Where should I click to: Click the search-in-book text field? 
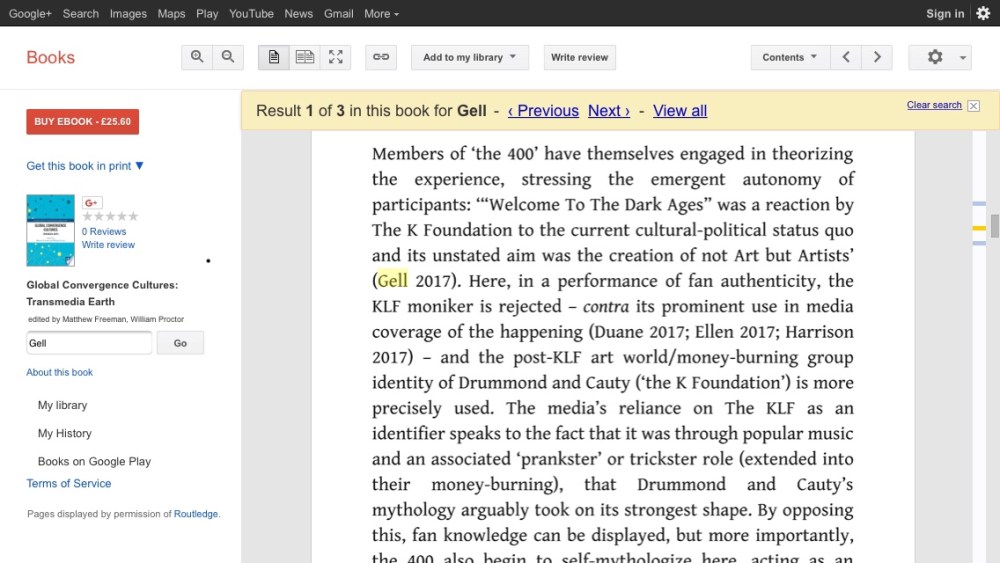pos(89,343)
